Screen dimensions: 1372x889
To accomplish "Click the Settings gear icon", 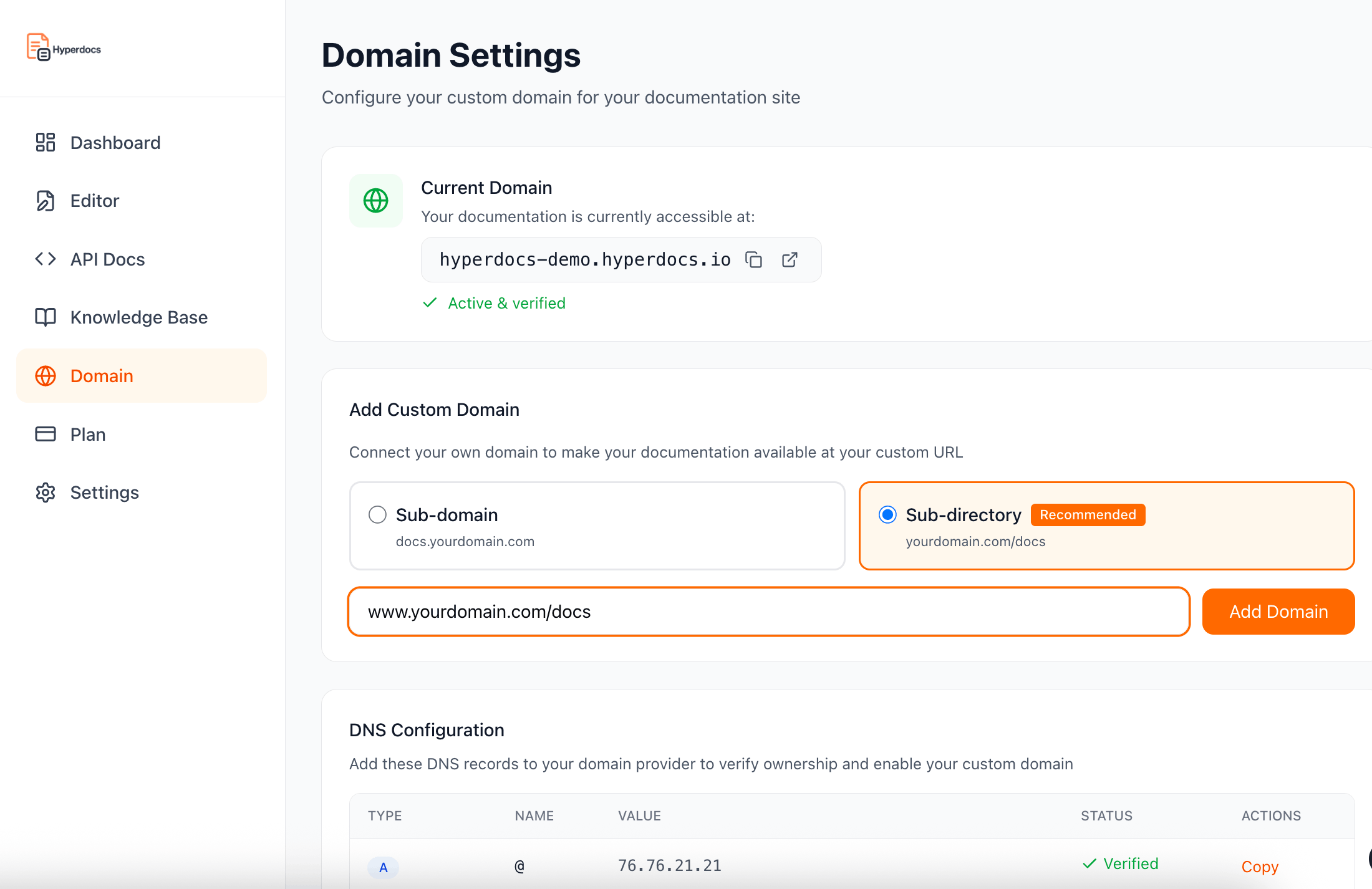I will pyautogui.click(x=46, y=493).
